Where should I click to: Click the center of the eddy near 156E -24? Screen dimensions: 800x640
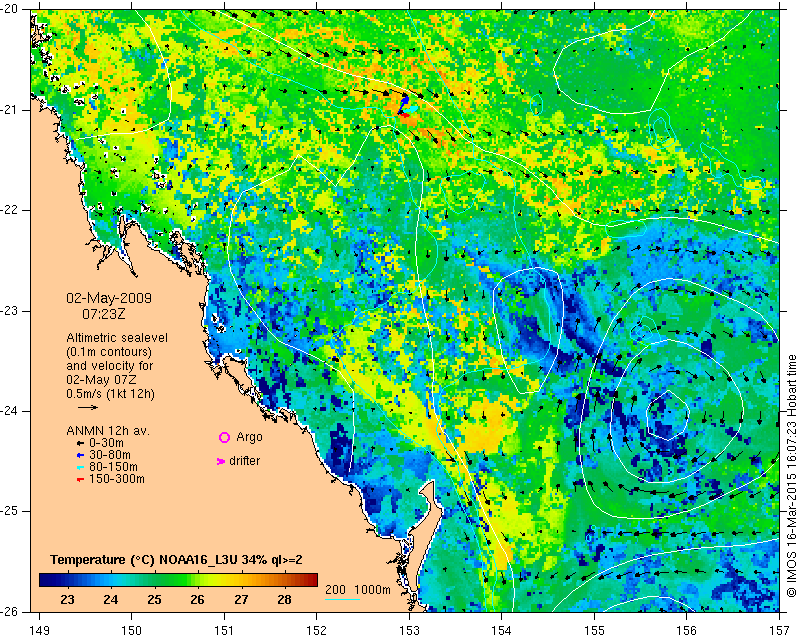(668, 414)
